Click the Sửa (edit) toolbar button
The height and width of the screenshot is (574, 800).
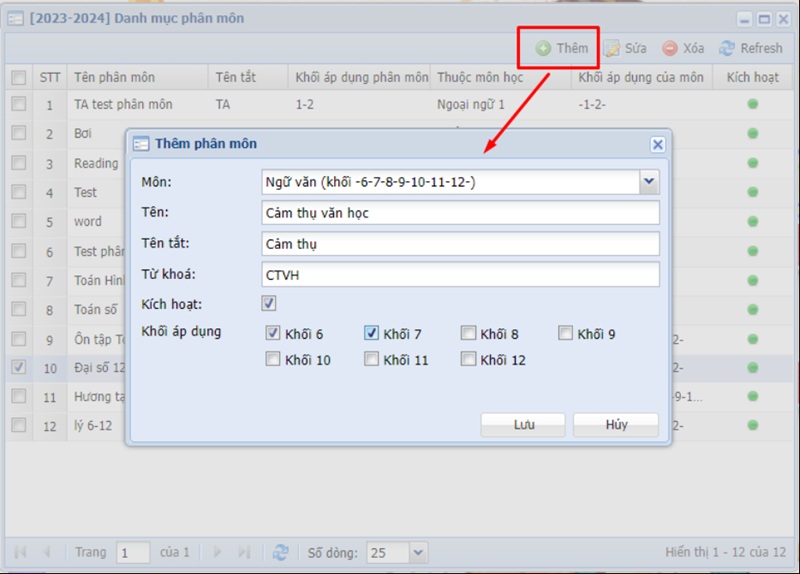(626, 48)
